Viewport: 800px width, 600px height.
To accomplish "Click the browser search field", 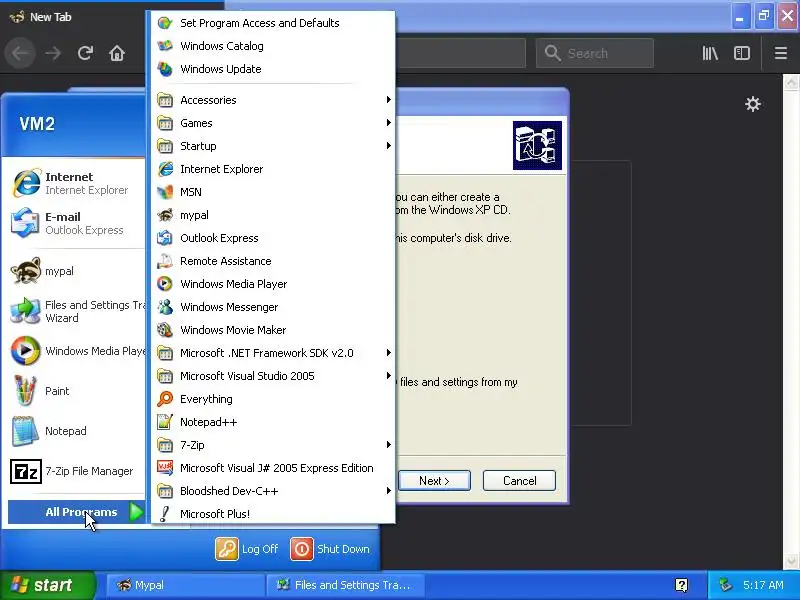I will pyautogui.click(x=595, y=53).
